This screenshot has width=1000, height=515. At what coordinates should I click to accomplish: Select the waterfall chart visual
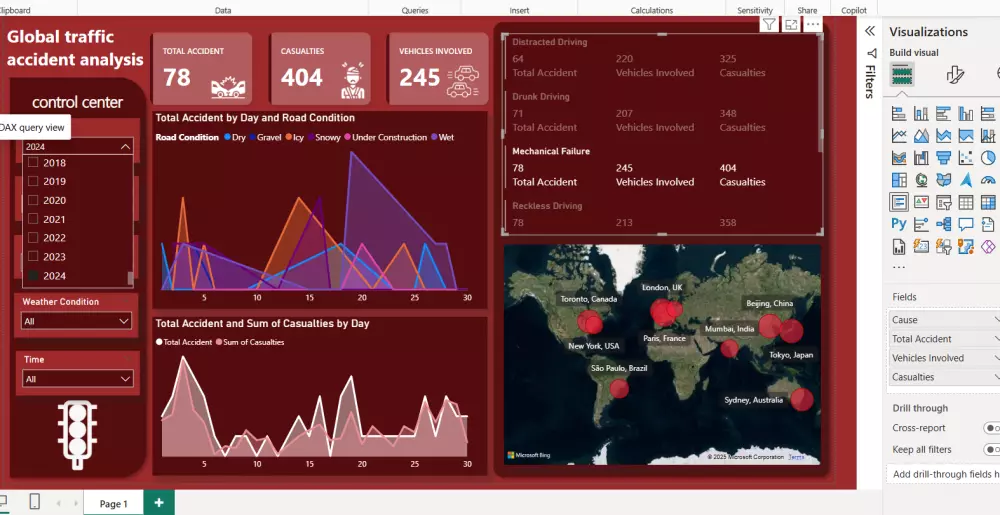921,157
